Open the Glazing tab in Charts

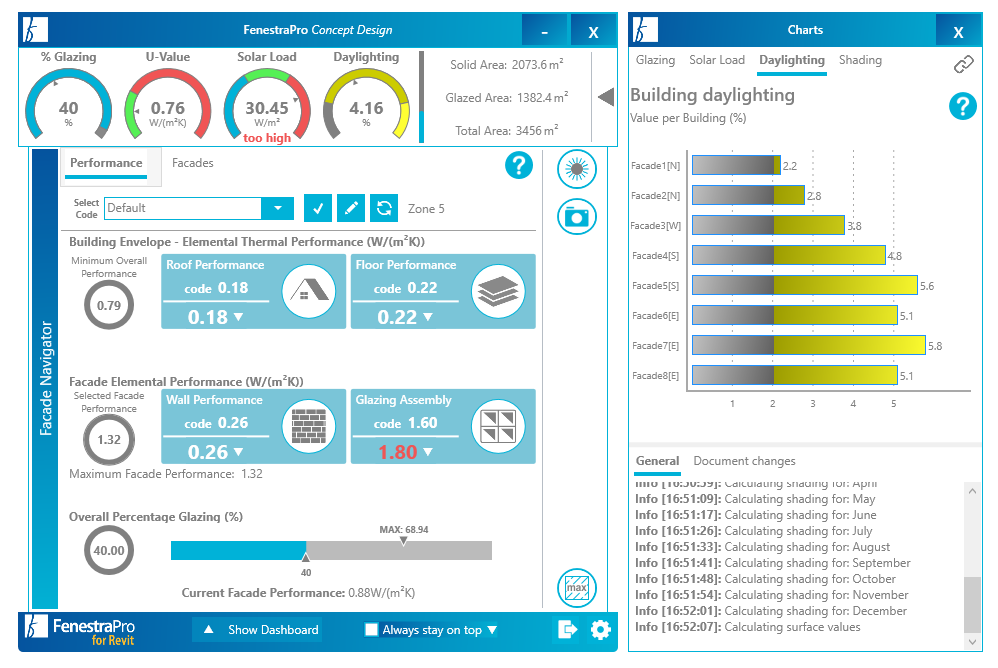pos(655,60)
